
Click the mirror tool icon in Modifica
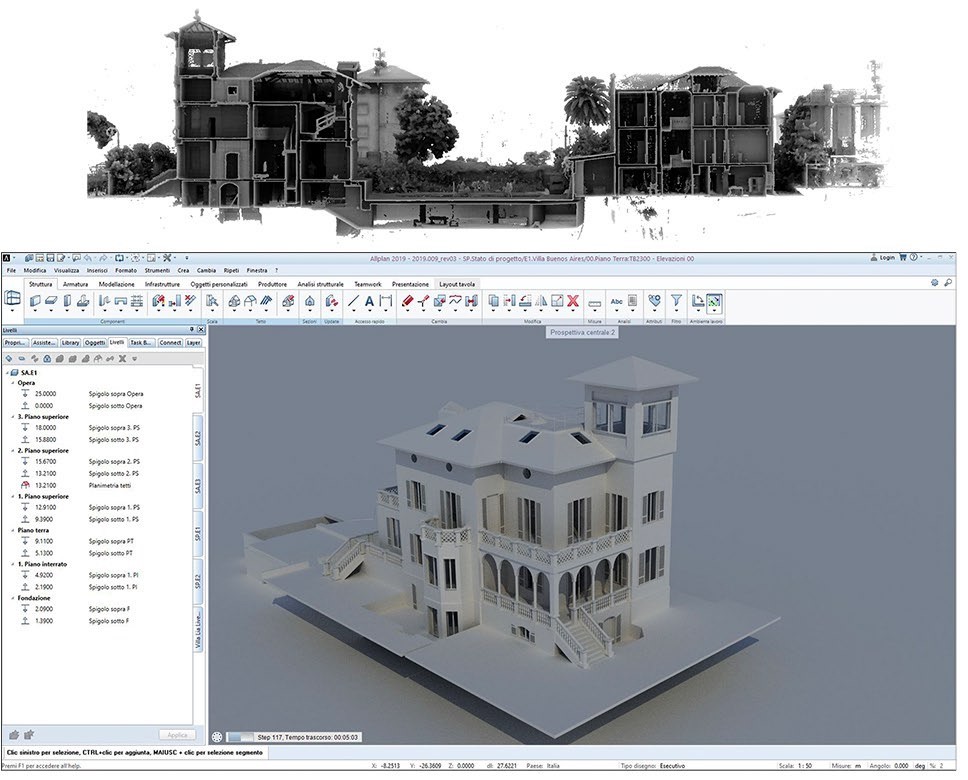coord(541,300)
